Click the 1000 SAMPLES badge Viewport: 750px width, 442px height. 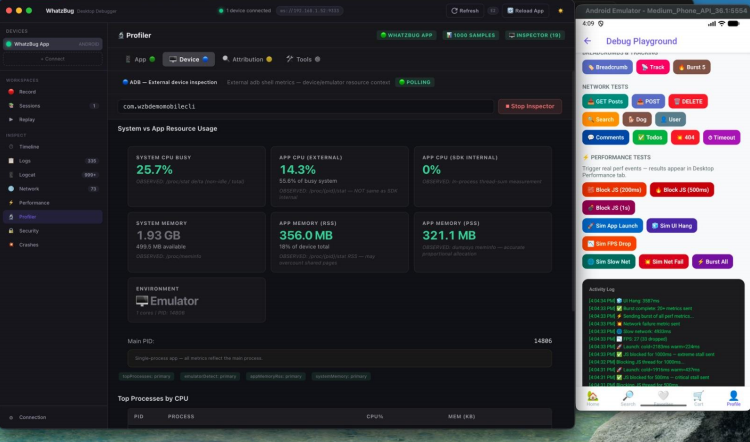471,35
